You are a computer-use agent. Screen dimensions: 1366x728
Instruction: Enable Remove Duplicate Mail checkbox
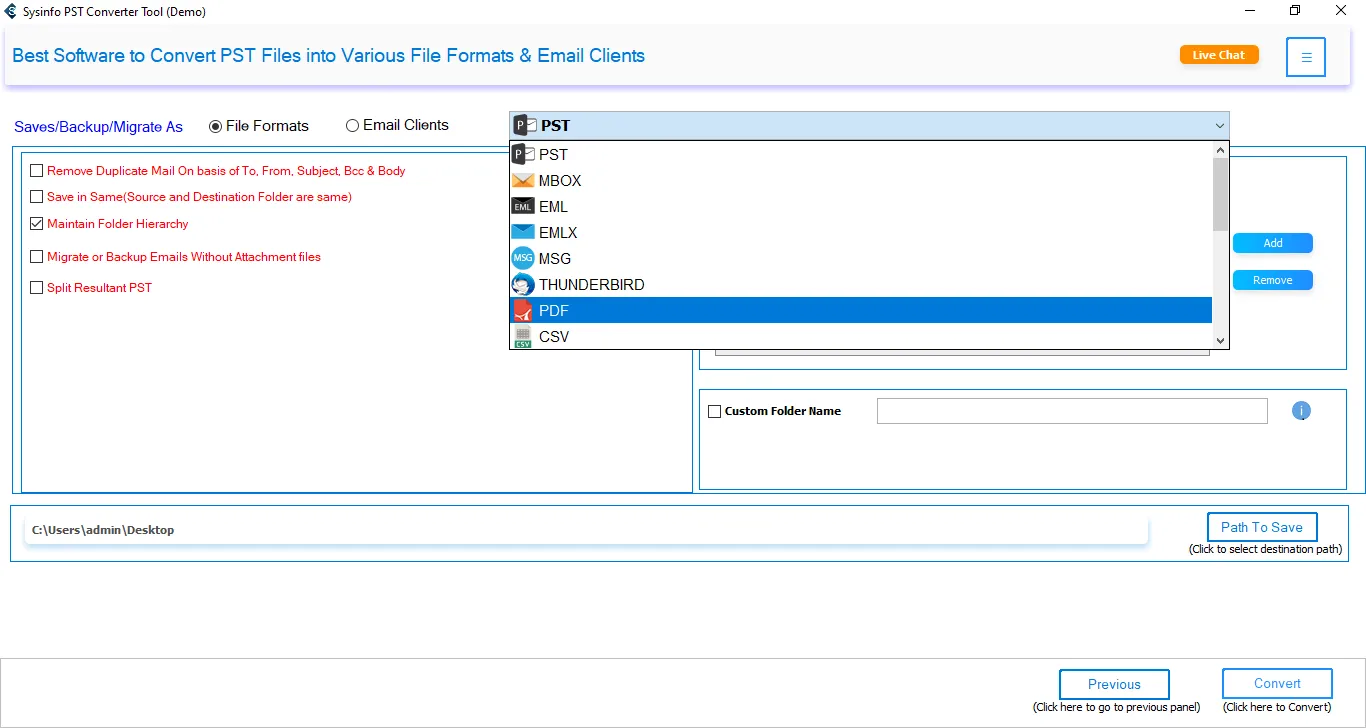point(37,171)
